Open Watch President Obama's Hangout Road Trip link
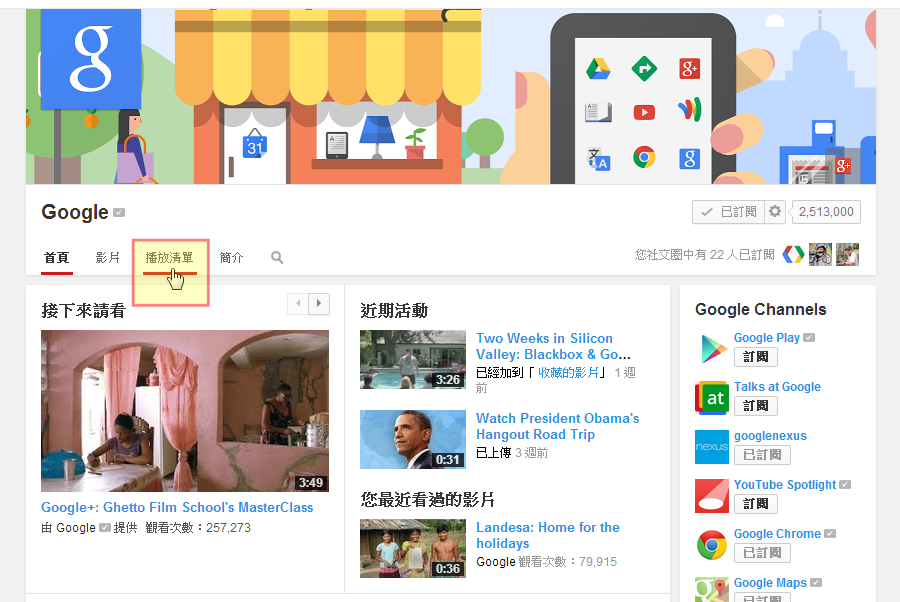 coord(557,426)
